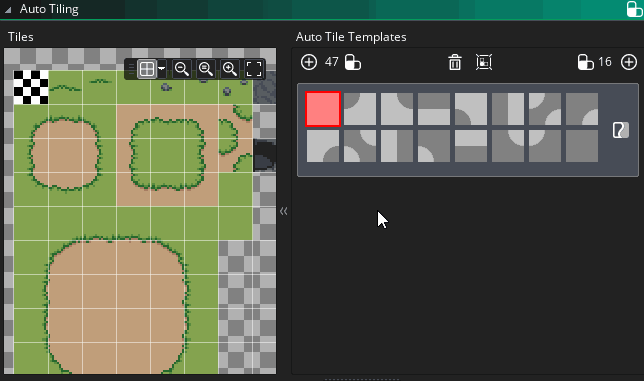The width and height of the screenshot is (644, 381).
Task: Collapse the Auto Tiling section triangle
Action: coord(8,10)
